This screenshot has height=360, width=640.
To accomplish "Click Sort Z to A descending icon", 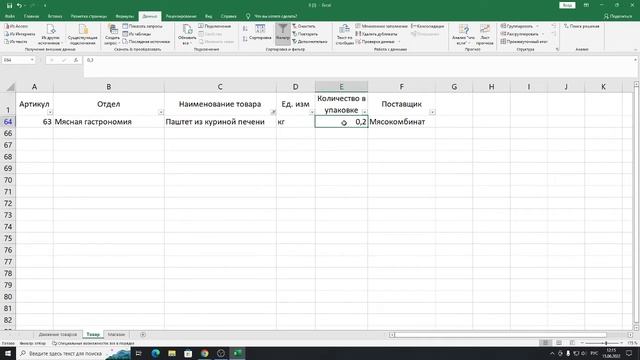I will tap(245, 39).
